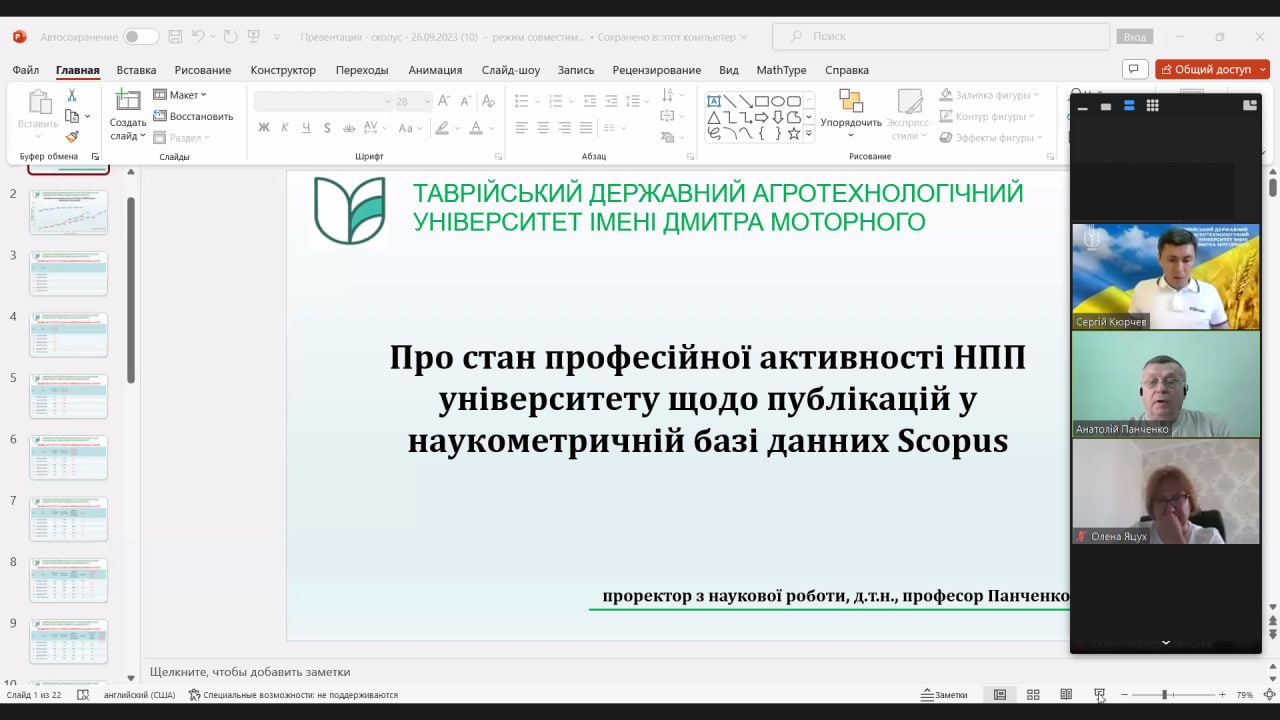Viewport: 1280px width, 720px height.
Task: Open the Вставка ribbon tab
Action: tap(136, 70)
